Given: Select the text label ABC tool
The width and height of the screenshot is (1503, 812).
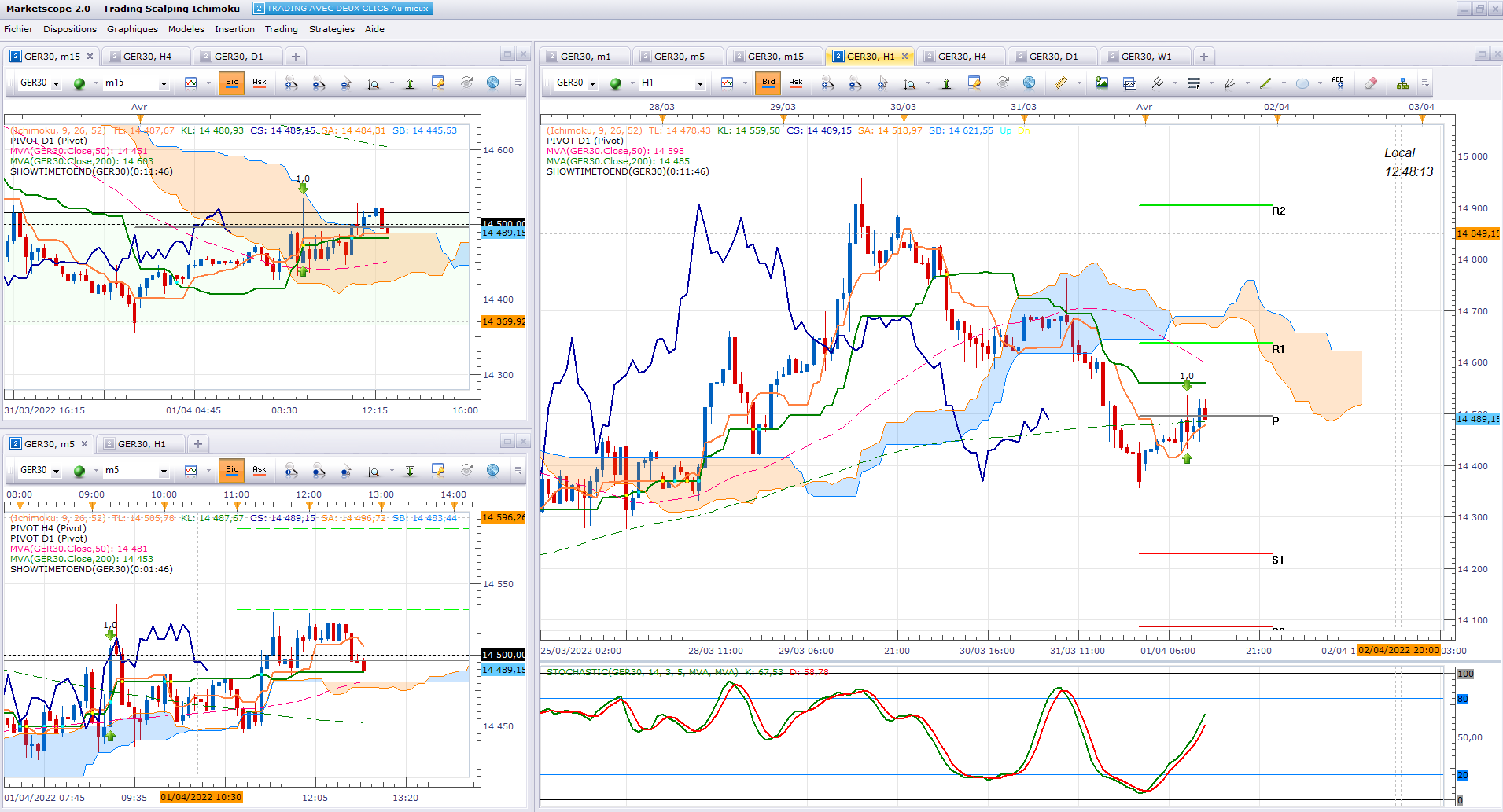Looking at the screenshot, I should pos(1338,83).
